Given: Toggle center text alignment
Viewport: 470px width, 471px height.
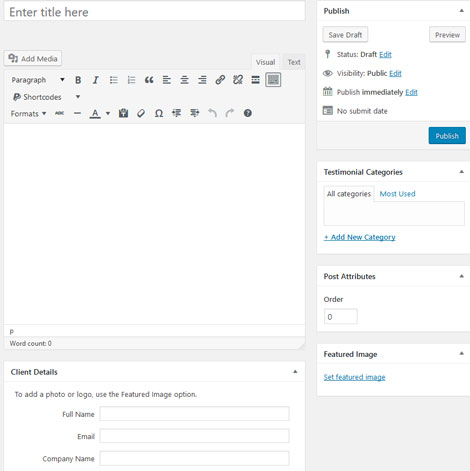Looking at the screenshot, I should [x=184, y=80].
